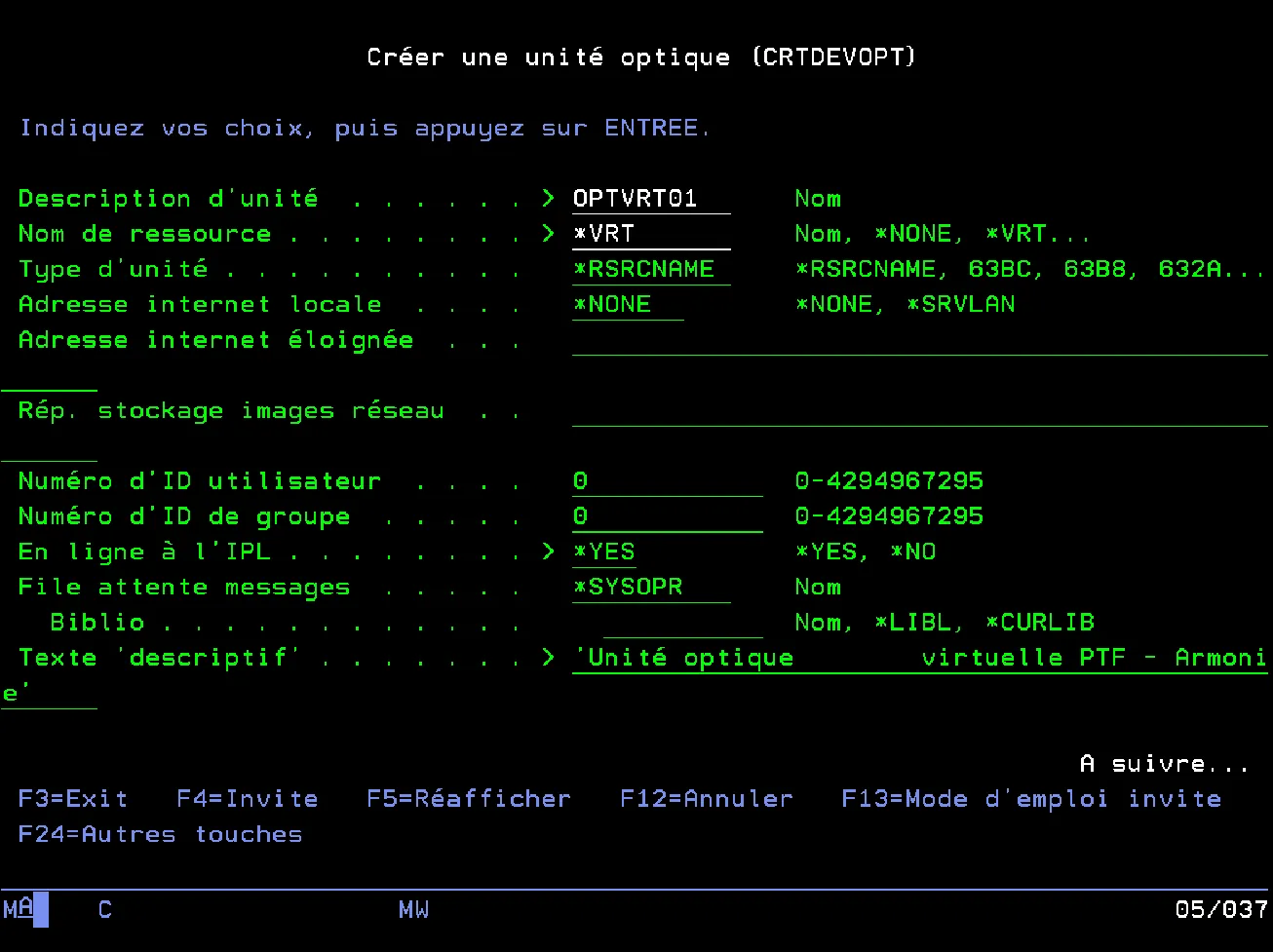Click the title 'Créer une unité optique (CRTDEVOPT)'
The width and height of the screenshot is (1273, 952).
click(642, 57)
